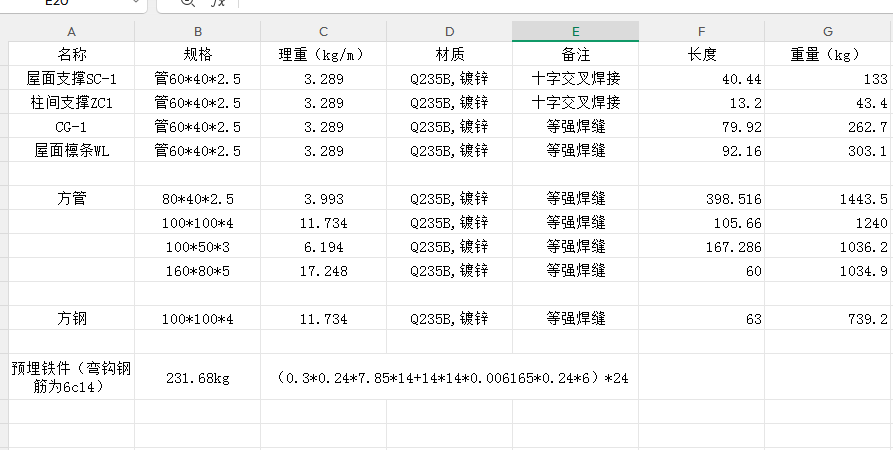
Task: Click 100*100*4 in the 方钢 row
Action: point(198,318)
